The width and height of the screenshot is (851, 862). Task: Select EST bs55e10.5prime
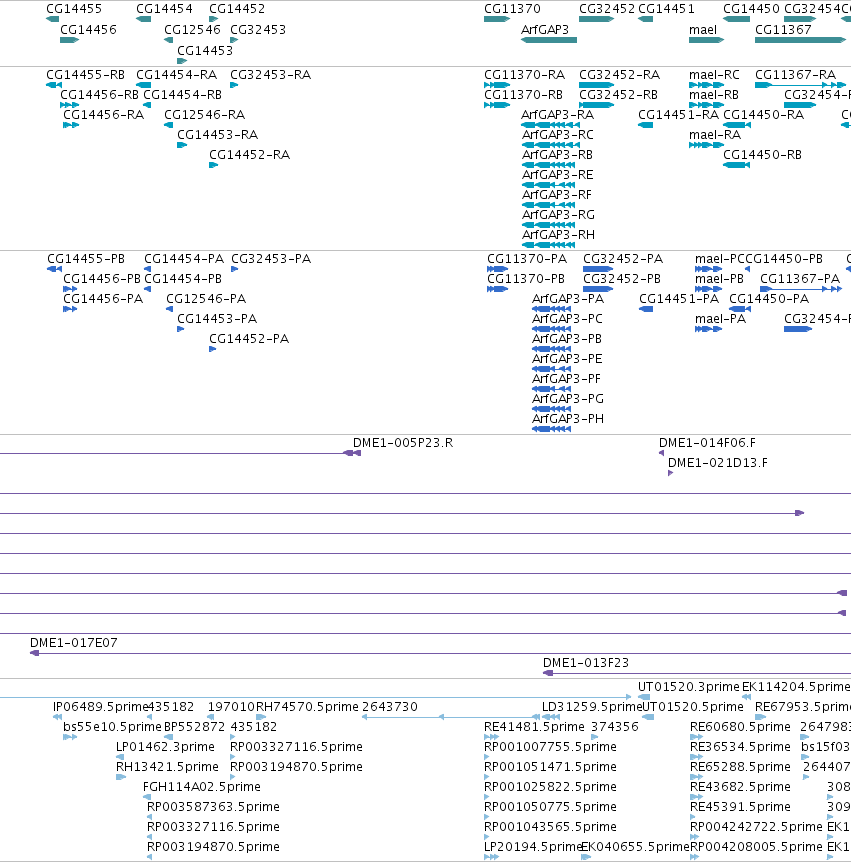(x=70, y=737)
